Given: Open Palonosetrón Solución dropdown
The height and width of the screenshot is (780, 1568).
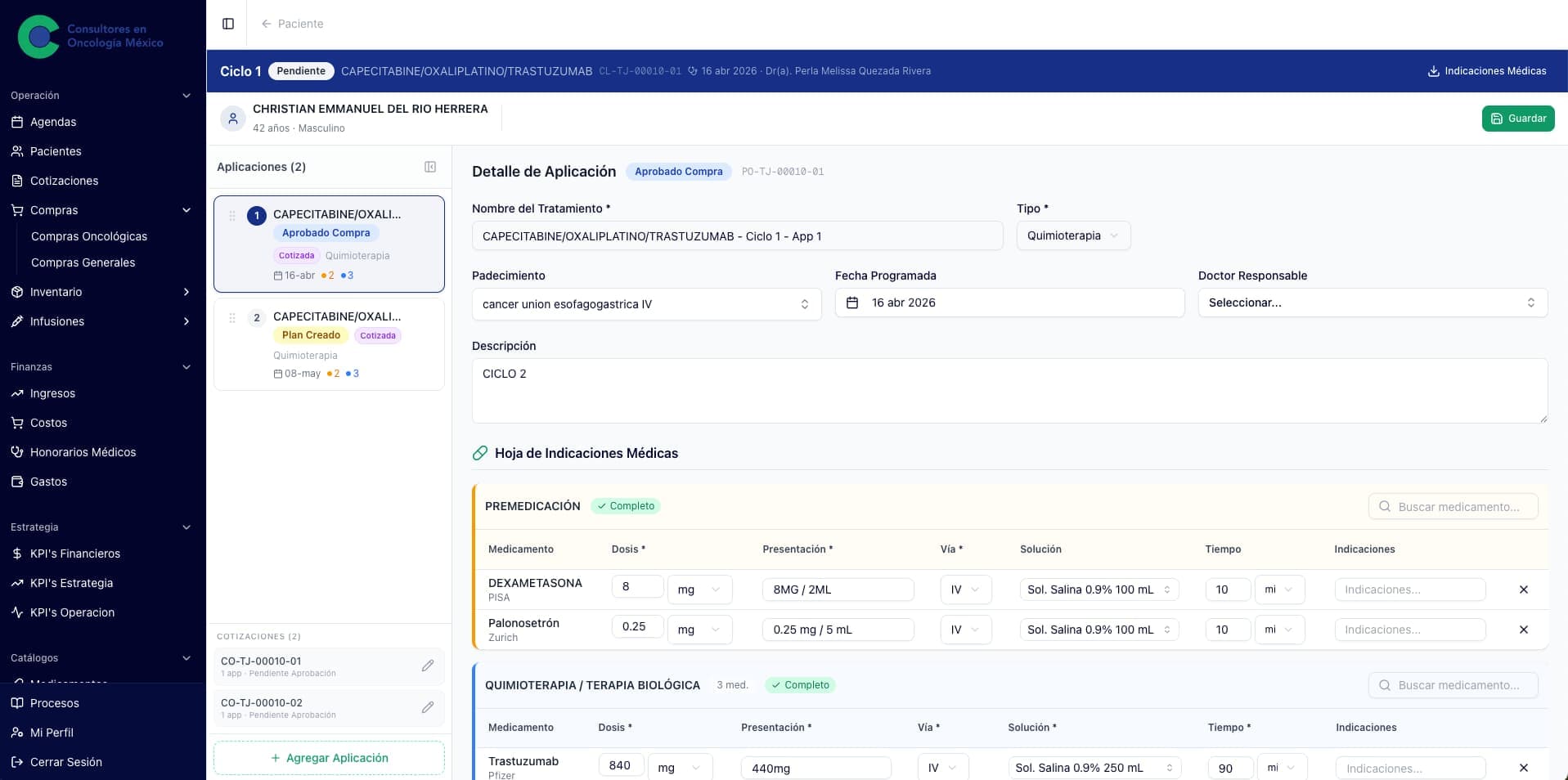Looking at the screenshot, I should point(1098,630).
